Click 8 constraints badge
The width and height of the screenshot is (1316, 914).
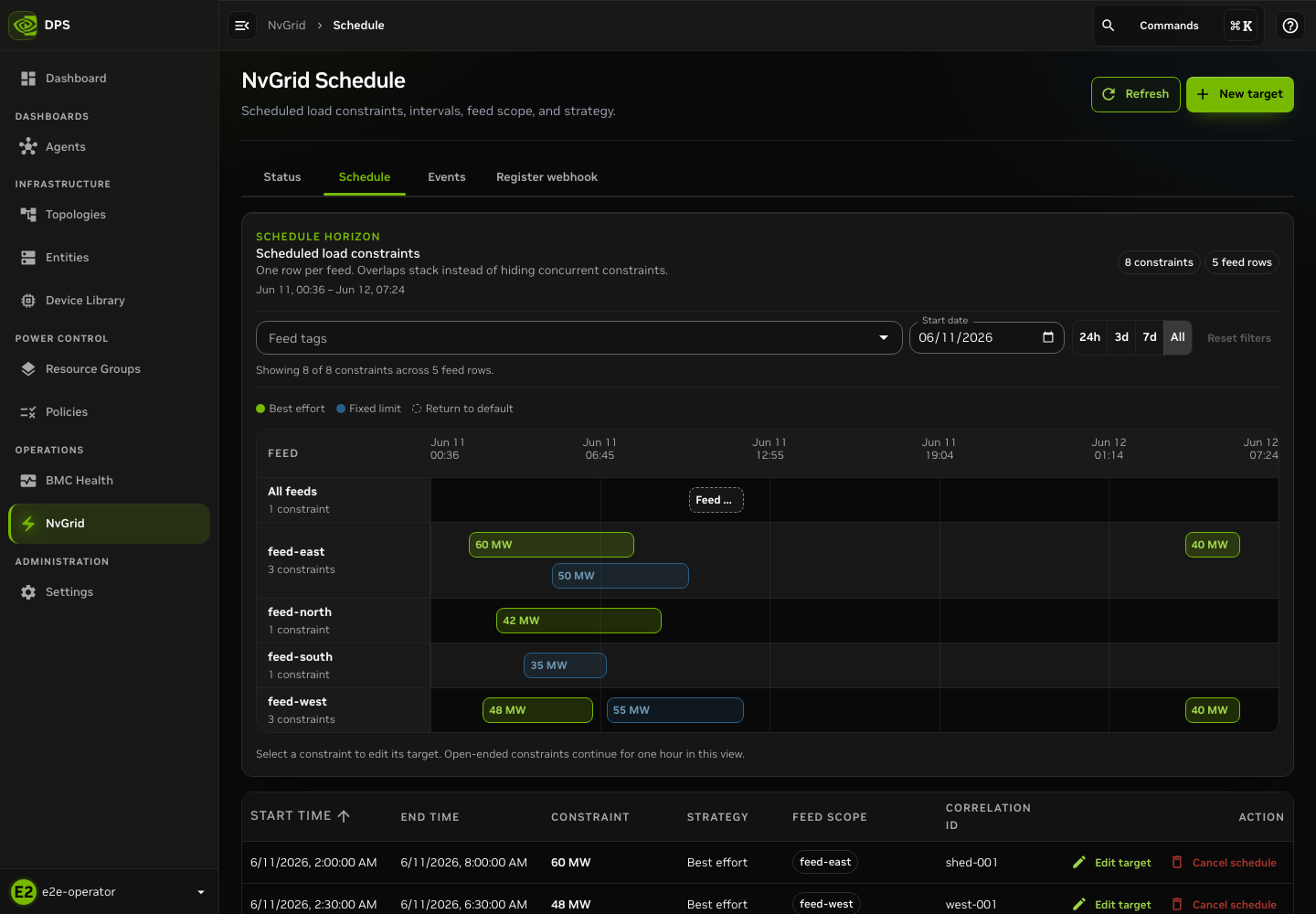(x=1159, y=262)
